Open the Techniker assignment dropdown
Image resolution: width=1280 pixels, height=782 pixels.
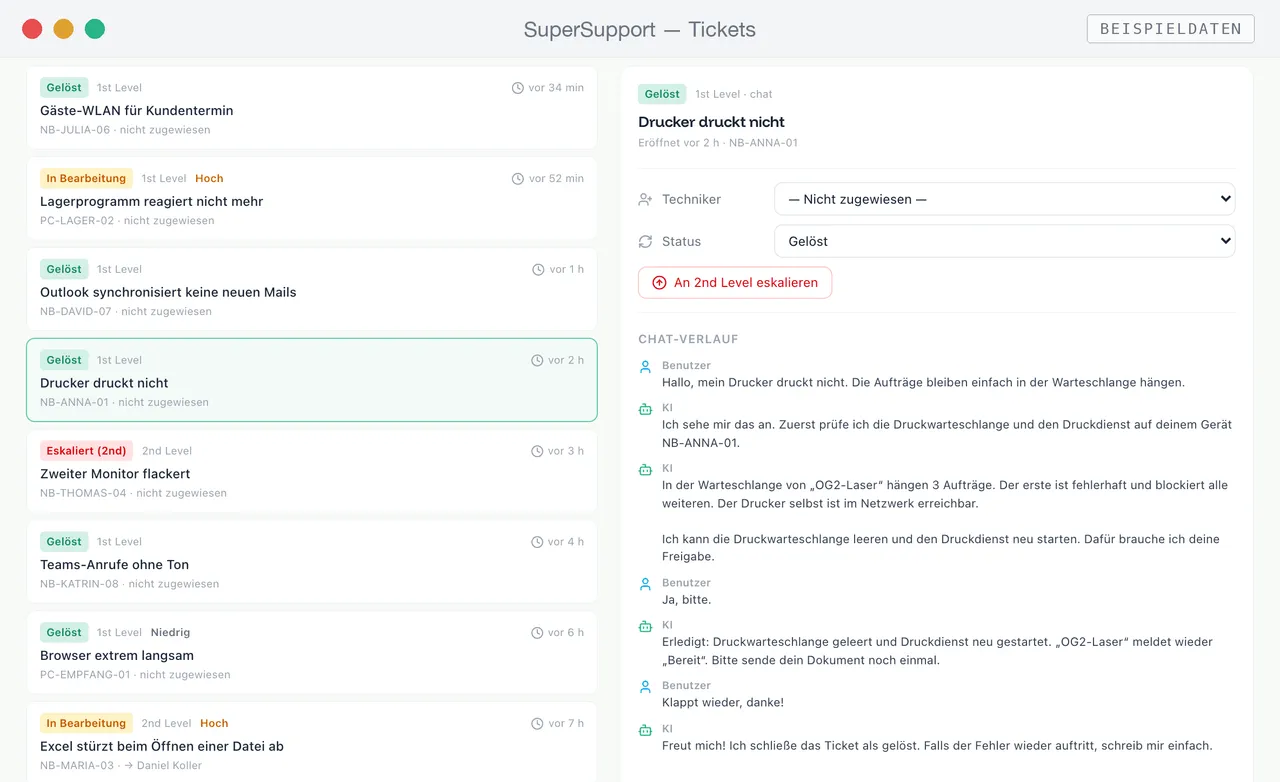click(x=1005, y=199)
